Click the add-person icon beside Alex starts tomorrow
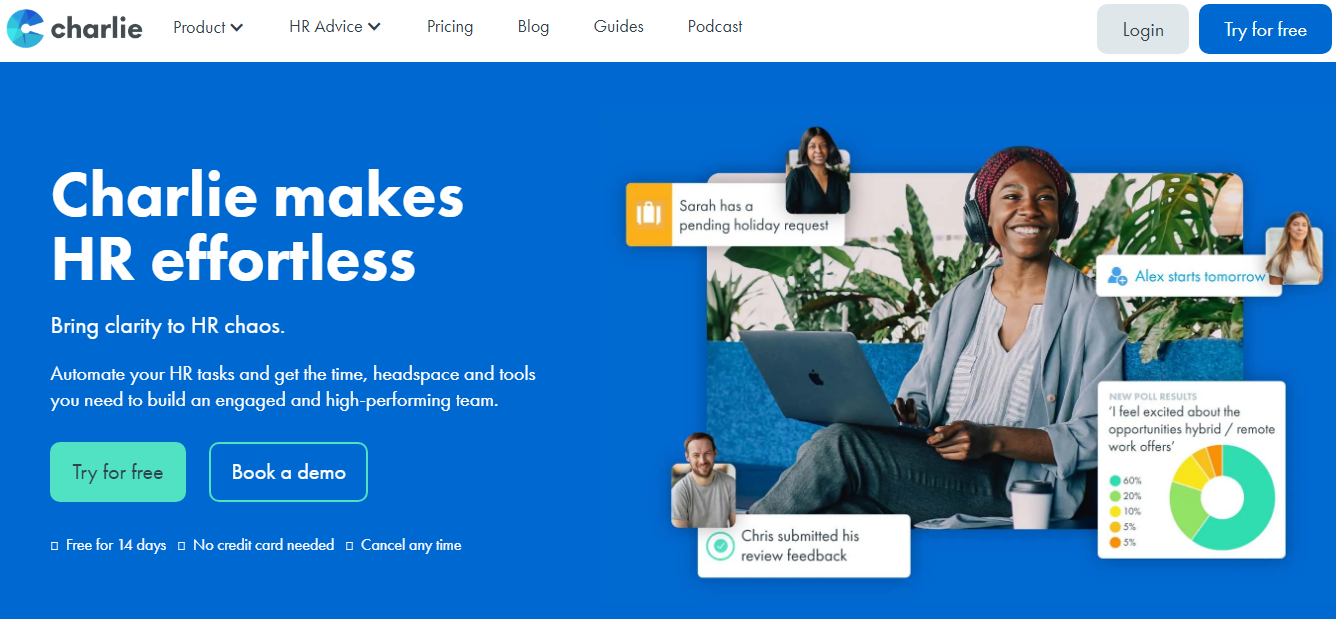The image size is (1336, 619). [x=1117, y=276]
